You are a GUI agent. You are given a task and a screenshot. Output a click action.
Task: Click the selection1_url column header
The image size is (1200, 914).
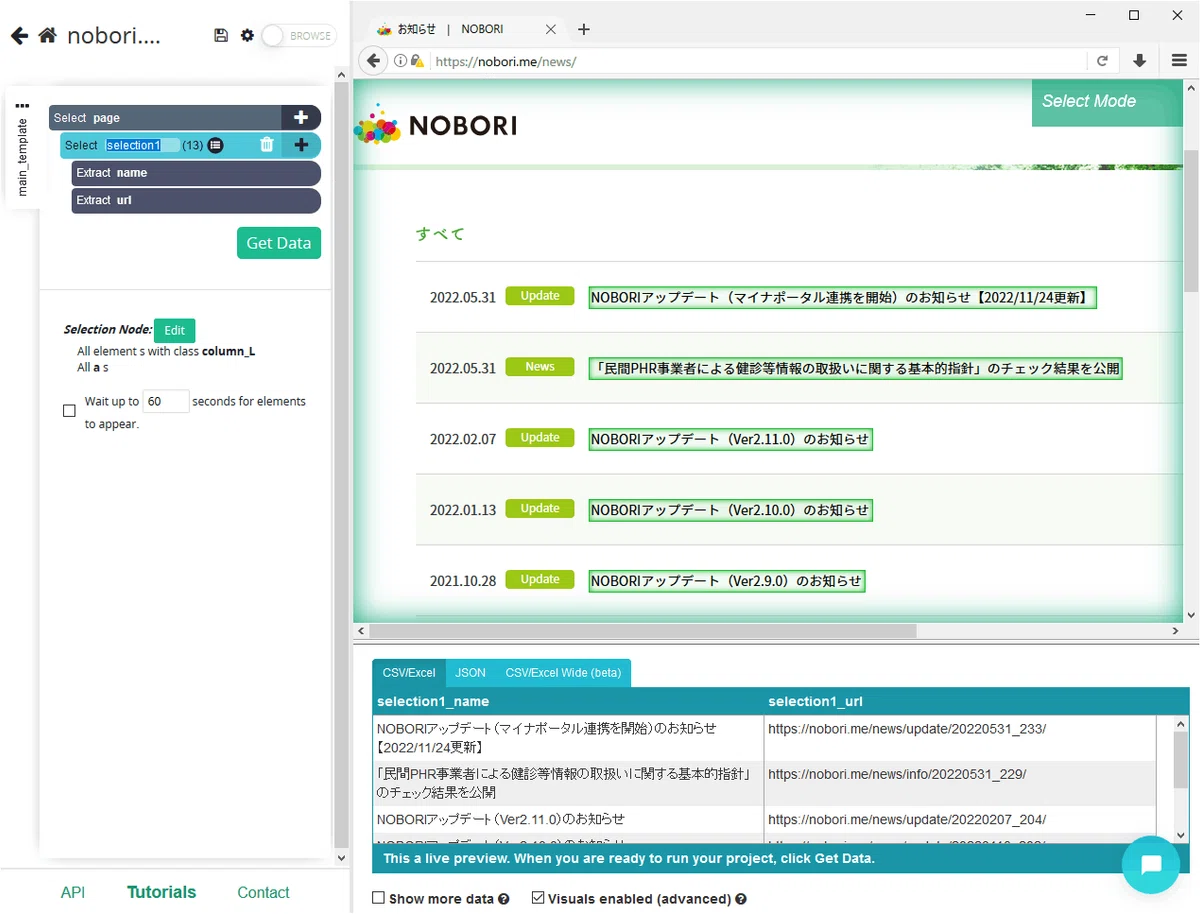click(x=815, y=702)
